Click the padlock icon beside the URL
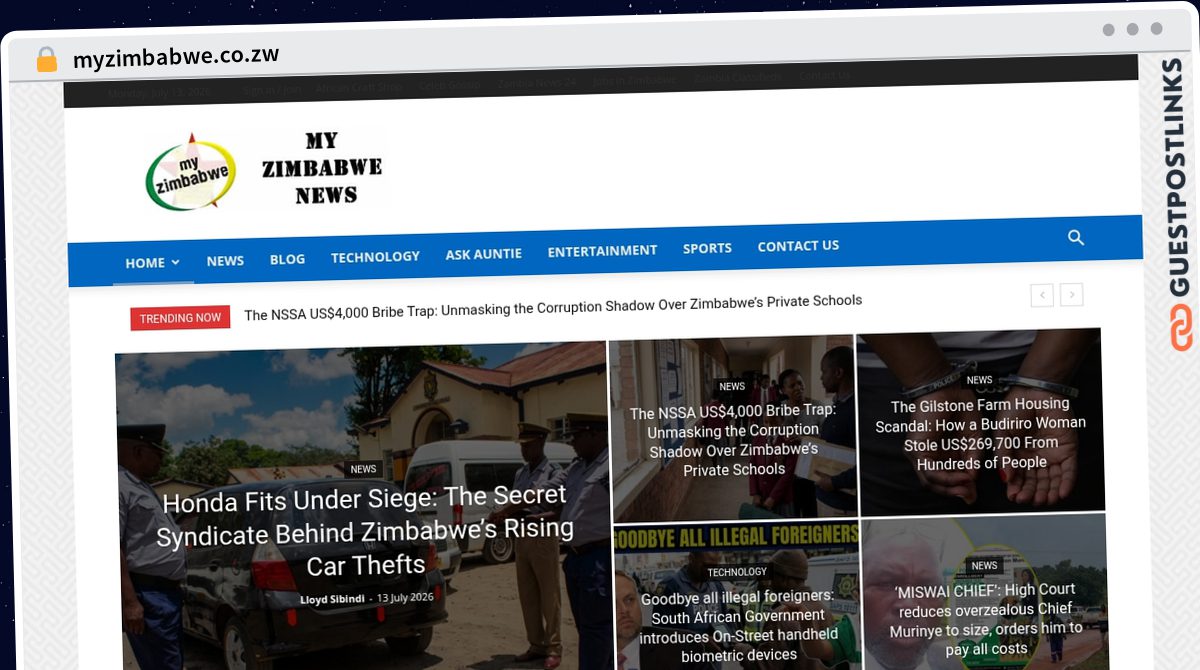The image size is (1200, 670). [x=47, y=60]
